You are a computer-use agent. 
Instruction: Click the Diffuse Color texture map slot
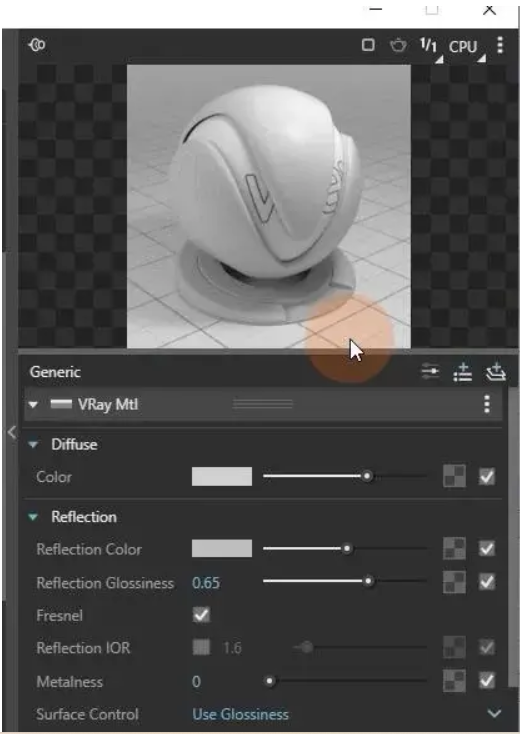454,477
